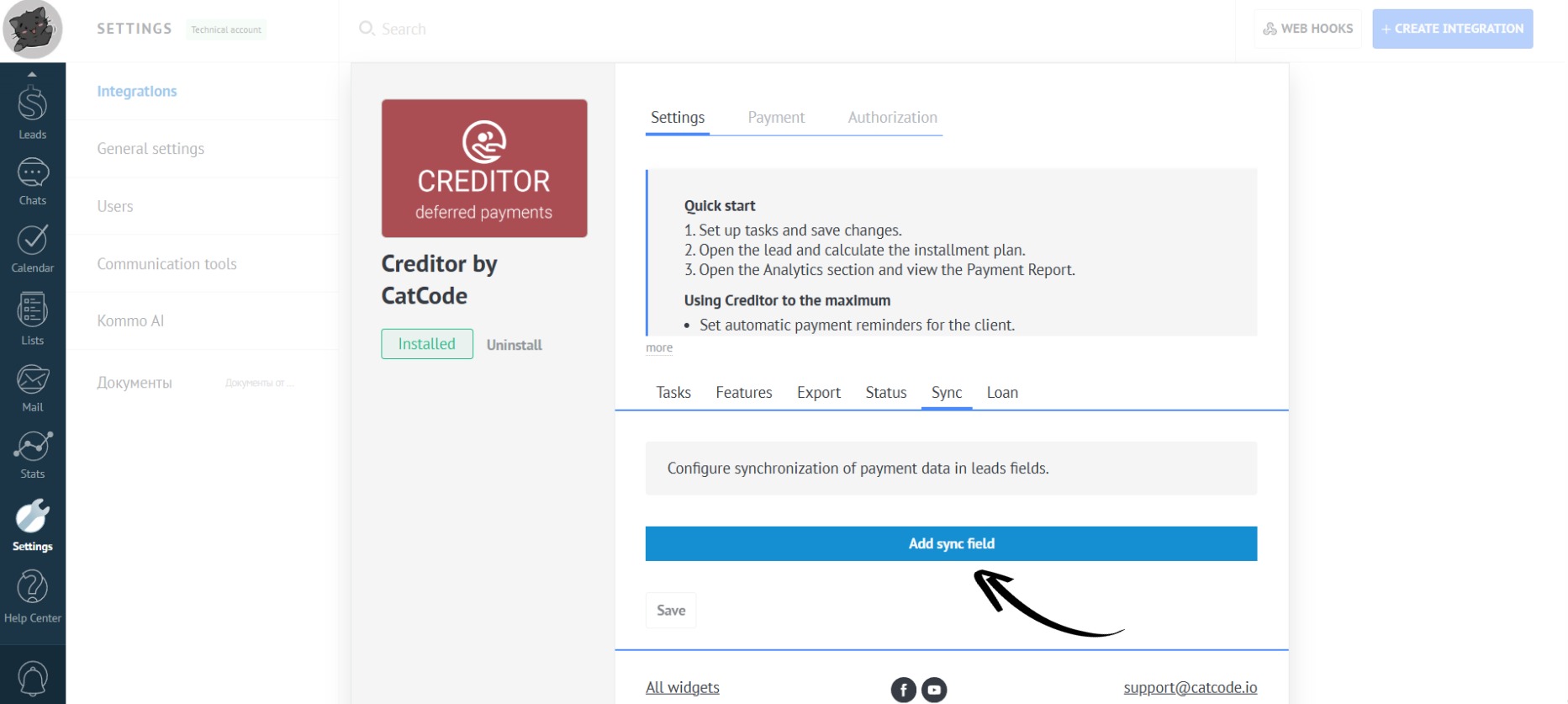Click Uninstall for Creditor widget
This screenshot has width=1568, height=704.
[x=514, y=345]
